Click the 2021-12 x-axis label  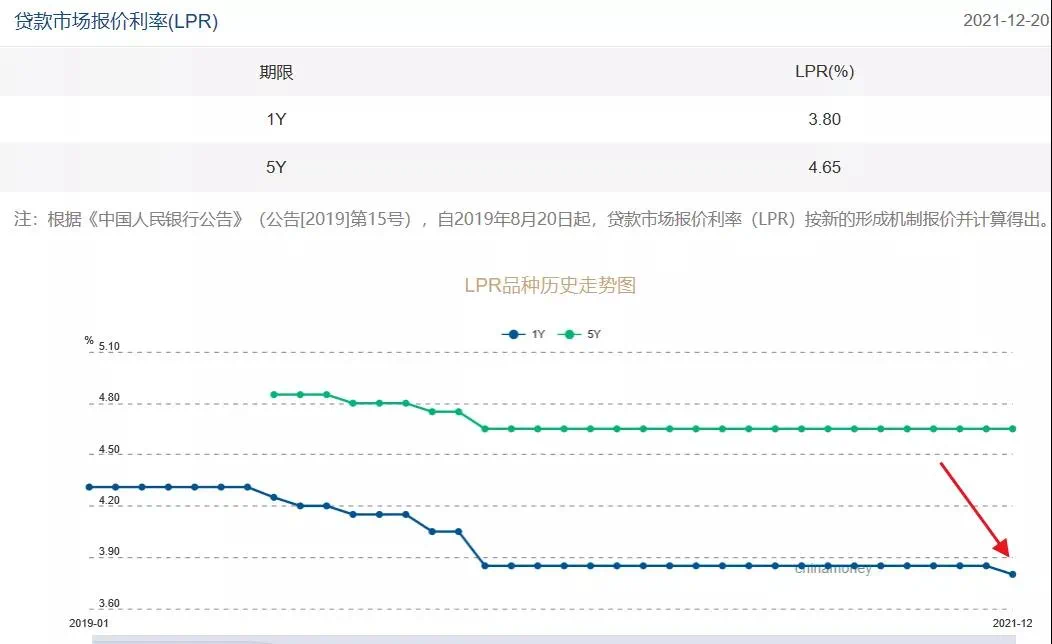(x=1012, y=623)
